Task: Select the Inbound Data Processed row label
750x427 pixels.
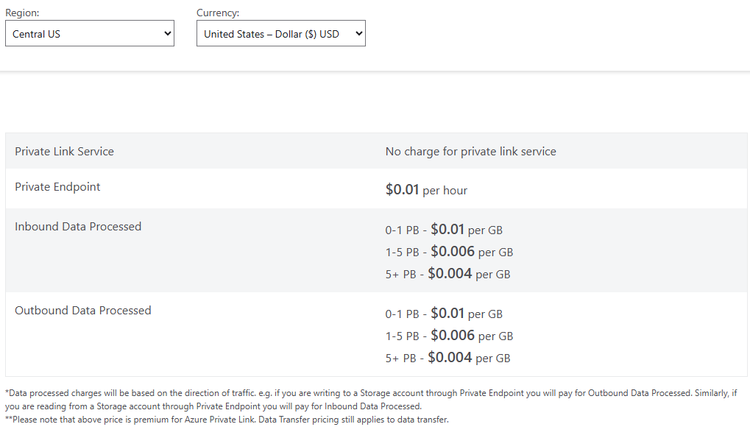Action: coord(78,227)
